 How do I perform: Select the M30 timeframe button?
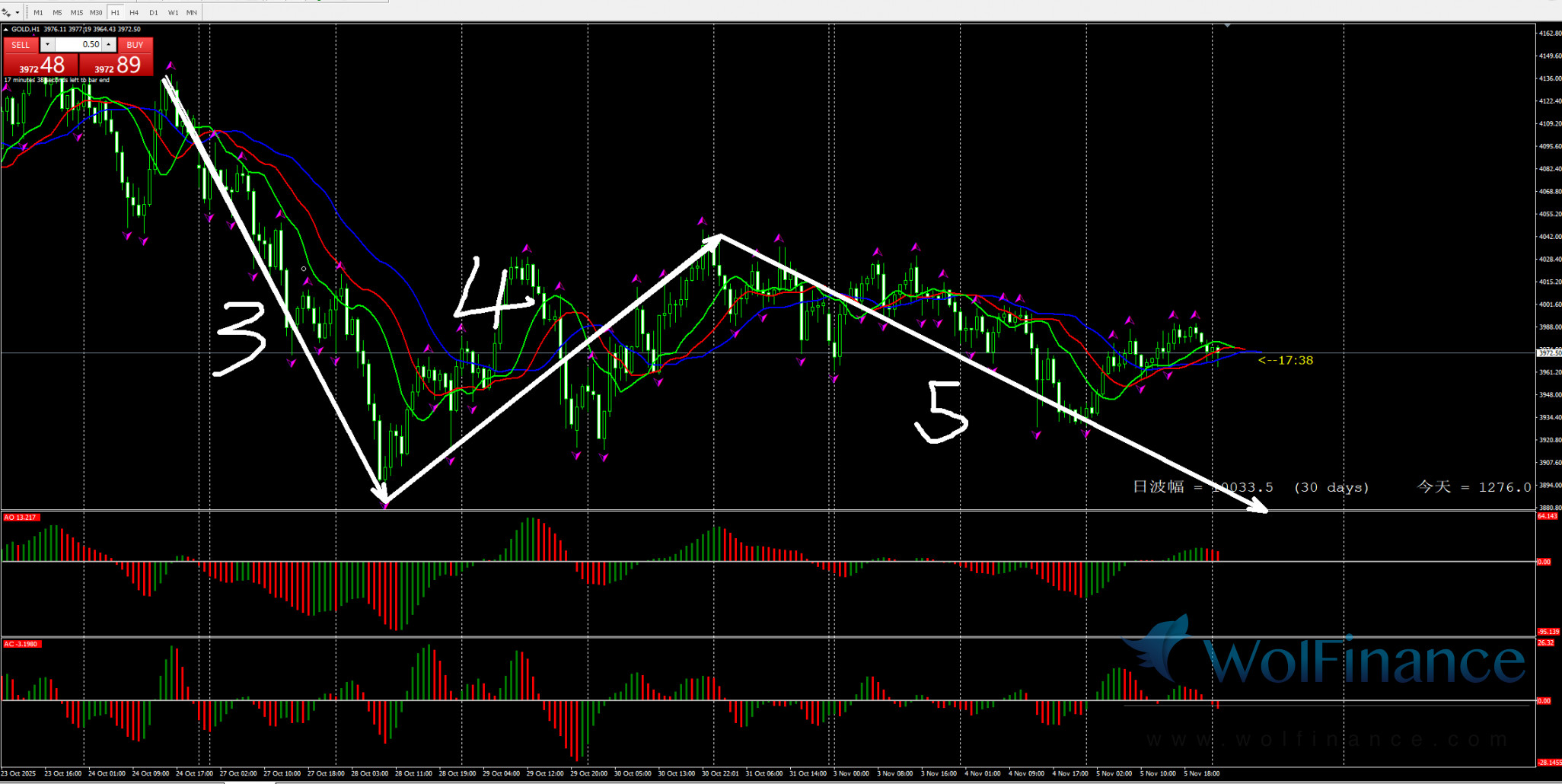(96, 13)
